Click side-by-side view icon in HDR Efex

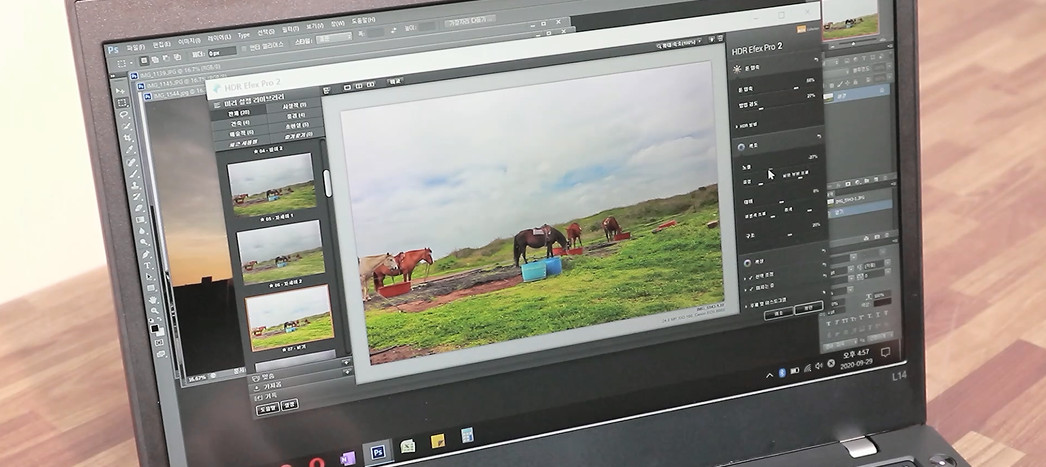370,85
